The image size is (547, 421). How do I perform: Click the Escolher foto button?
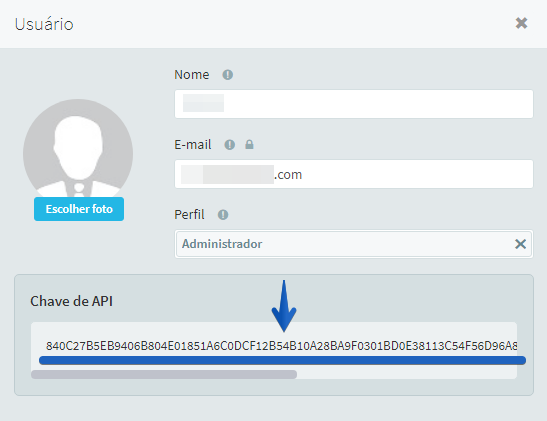click(79, 209)
